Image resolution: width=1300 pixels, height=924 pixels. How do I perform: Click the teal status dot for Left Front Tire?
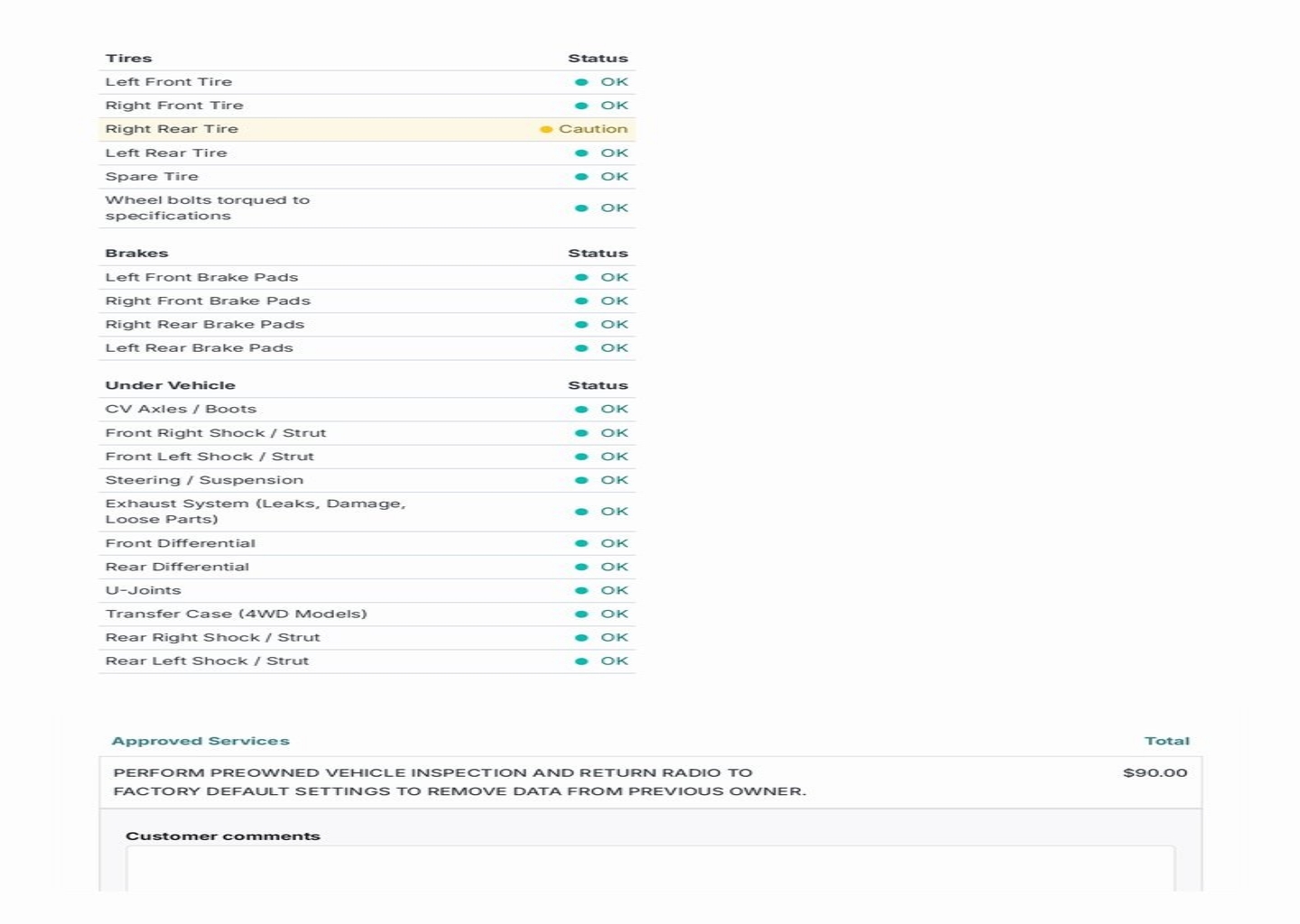(x=581, y=82)
